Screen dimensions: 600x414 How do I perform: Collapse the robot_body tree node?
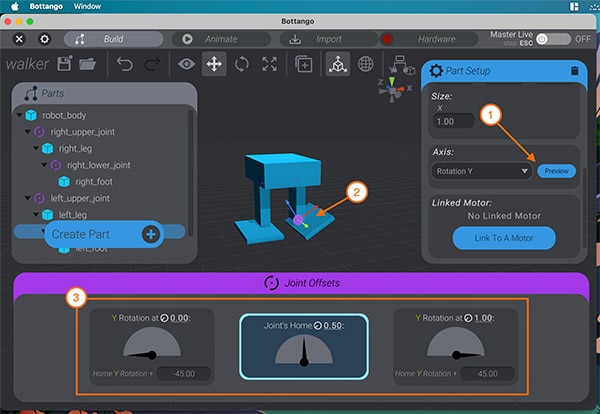[x=21, y=115]
